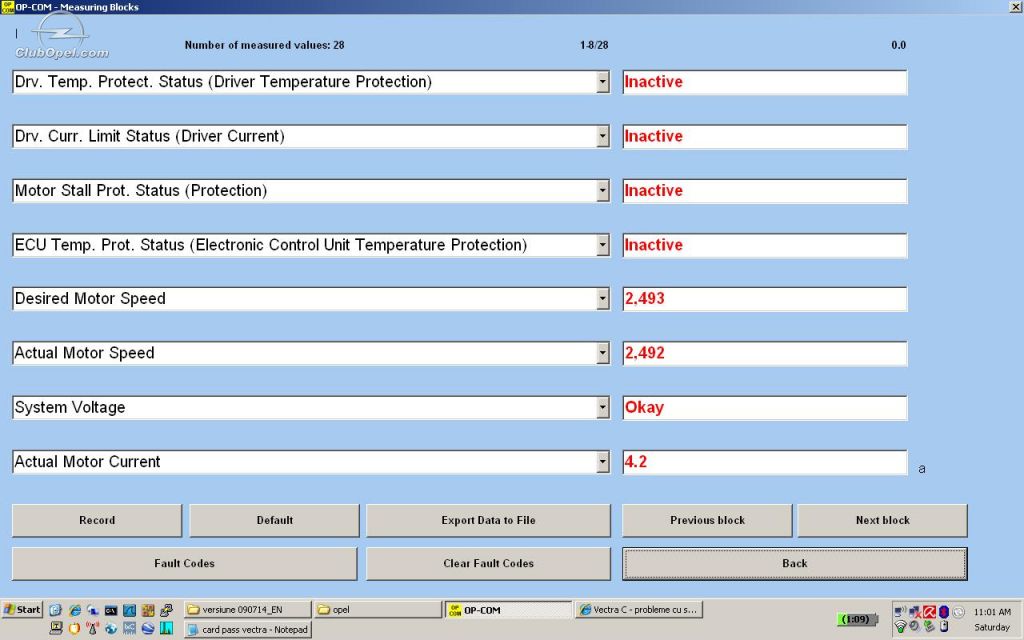Switch to 'opel' folder taskbar window
Viewport: 1024px width, 640px height.
coord(377,610)
